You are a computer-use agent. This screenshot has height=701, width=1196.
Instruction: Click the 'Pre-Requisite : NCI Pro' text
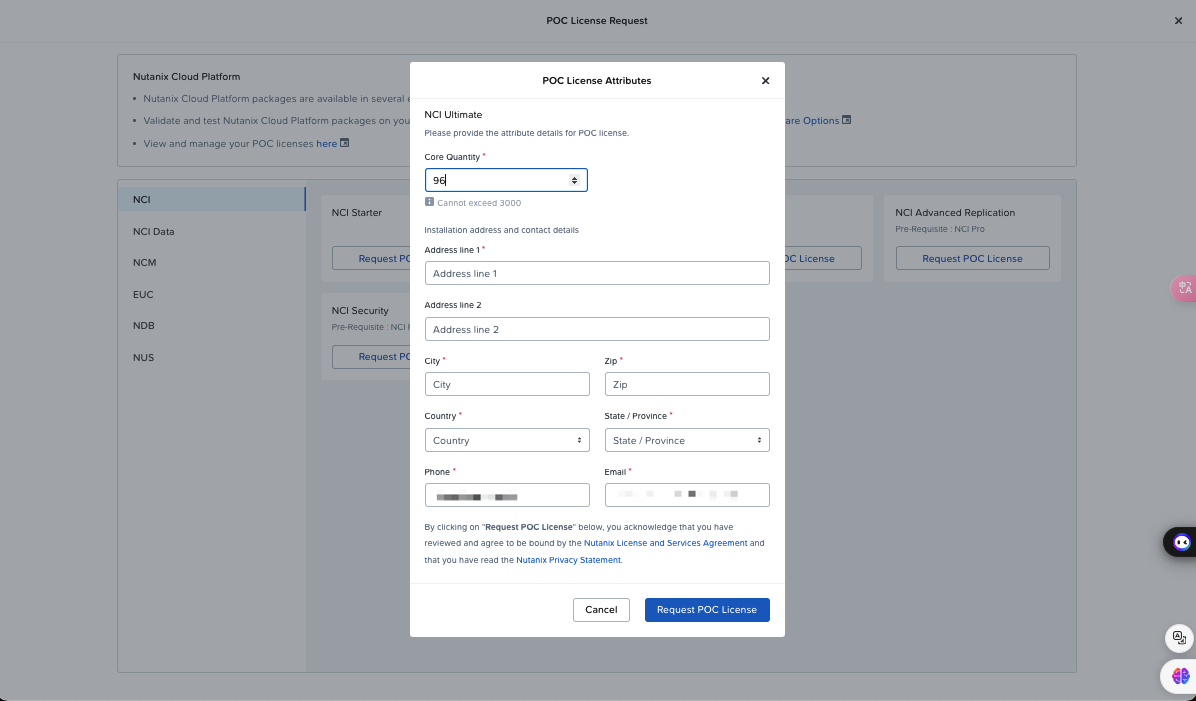pos(940,229)
